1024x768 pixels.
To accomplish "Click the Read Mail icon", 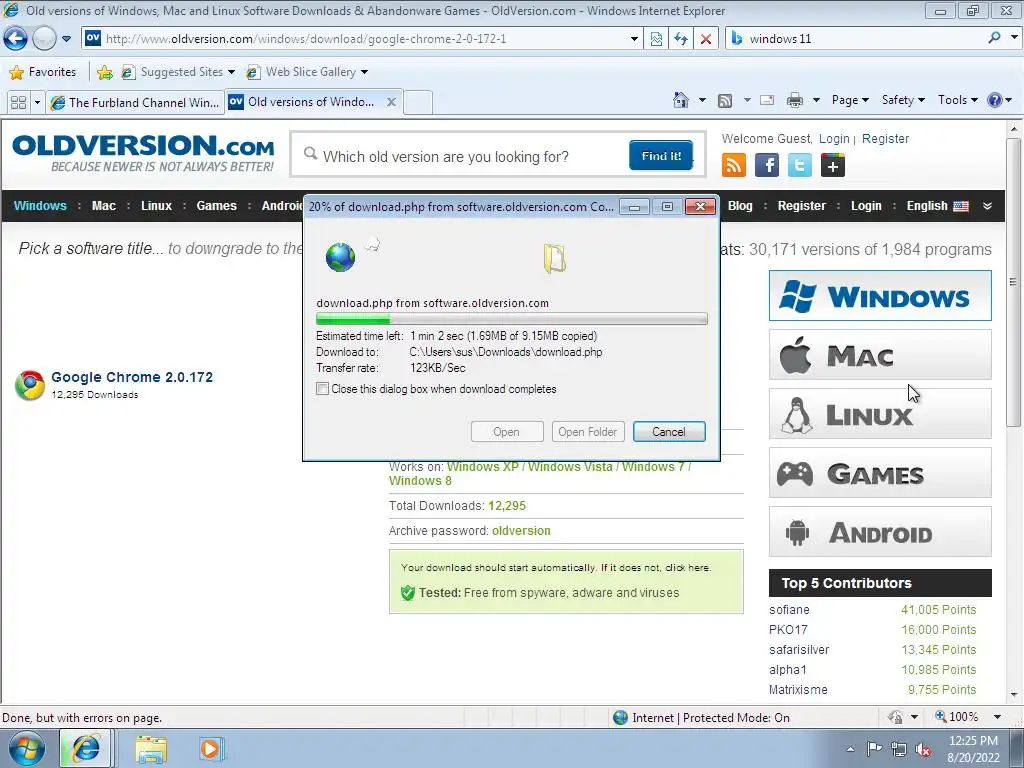I will point(767,100).
